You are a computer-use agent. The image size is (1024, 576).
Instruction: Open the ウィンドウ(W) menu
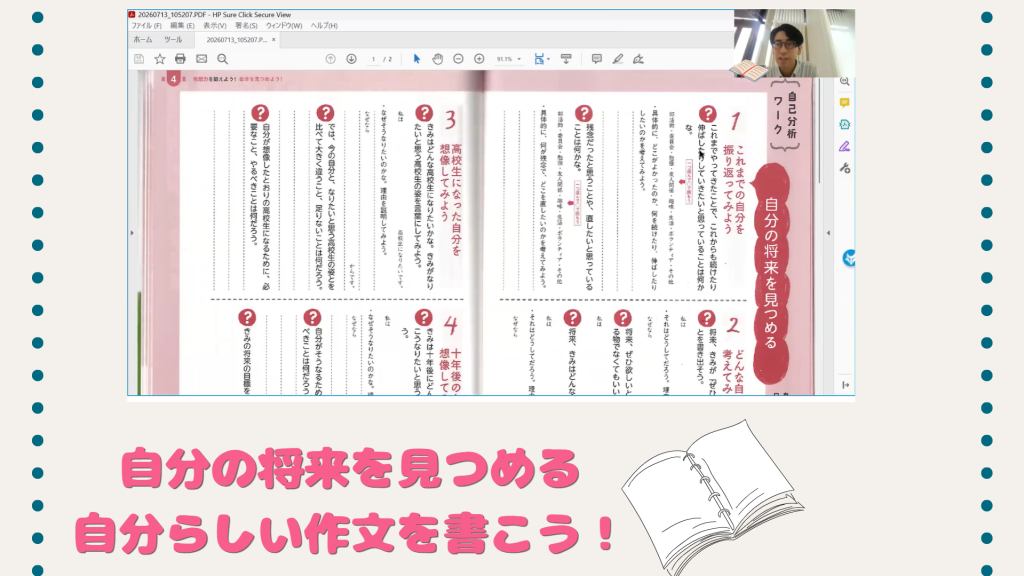tap(283, 25)
